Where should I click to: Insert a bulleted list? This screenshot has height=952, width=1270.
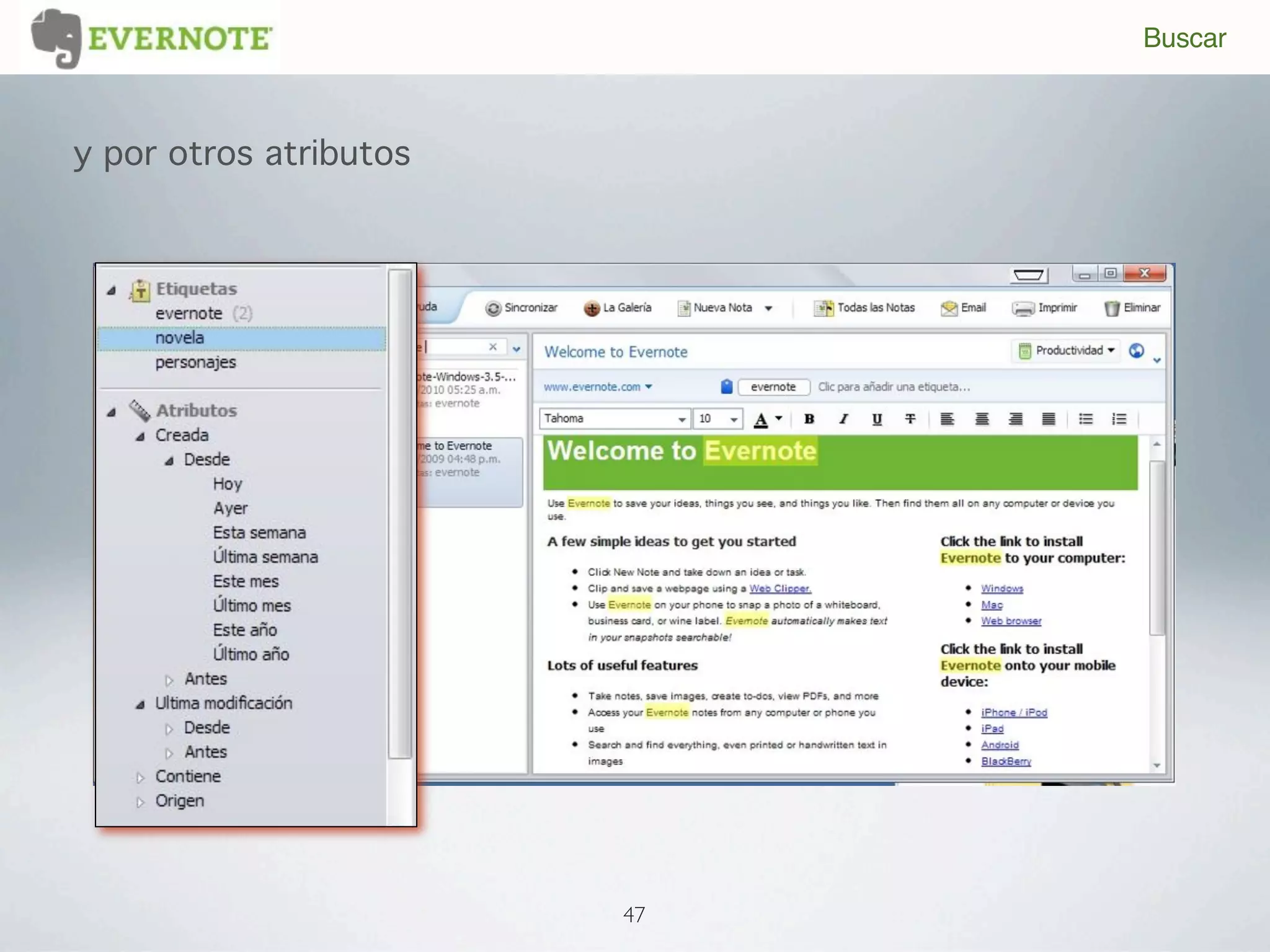[x=1085, y=419]
